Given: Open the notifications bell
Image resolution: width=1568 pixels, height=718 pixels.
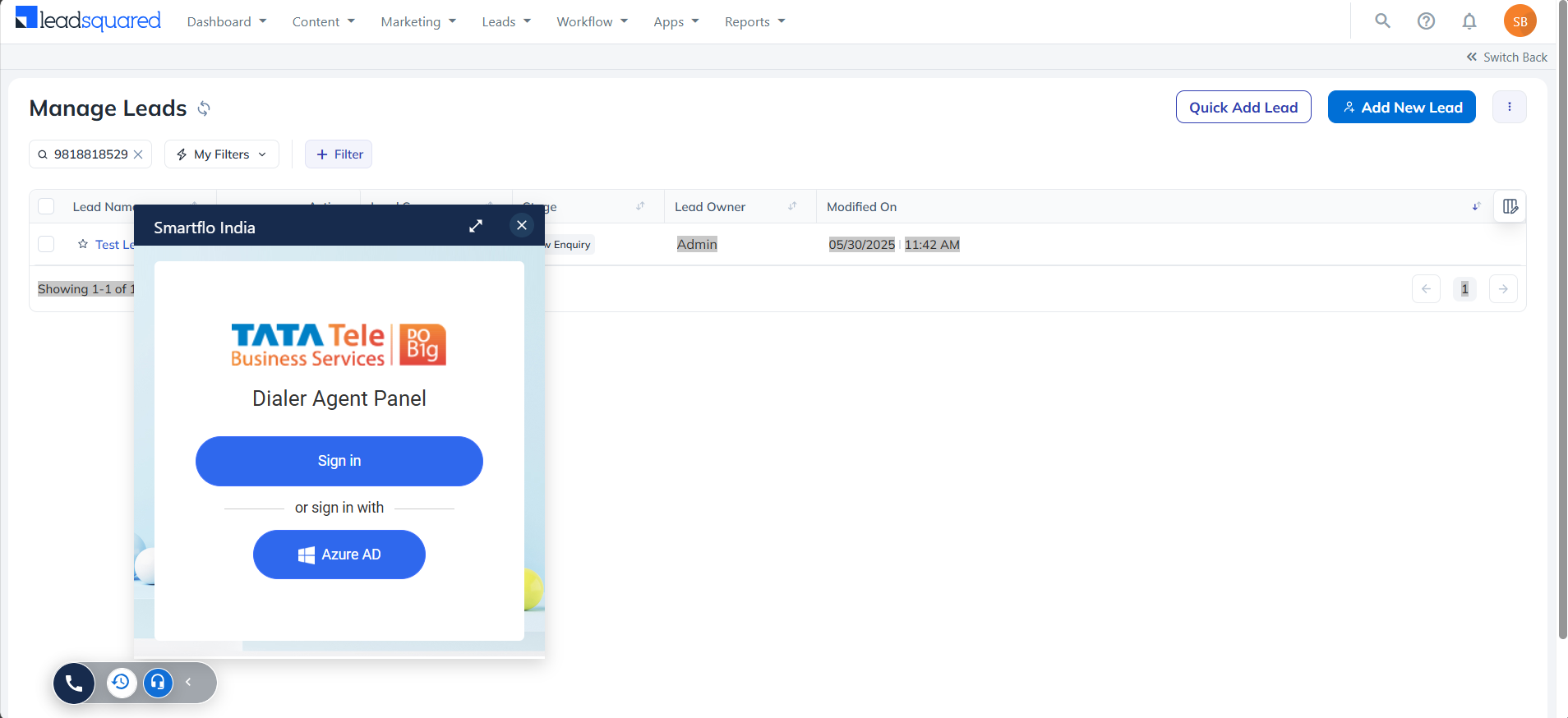Looking at the screenshot, I should (1469, 21).
